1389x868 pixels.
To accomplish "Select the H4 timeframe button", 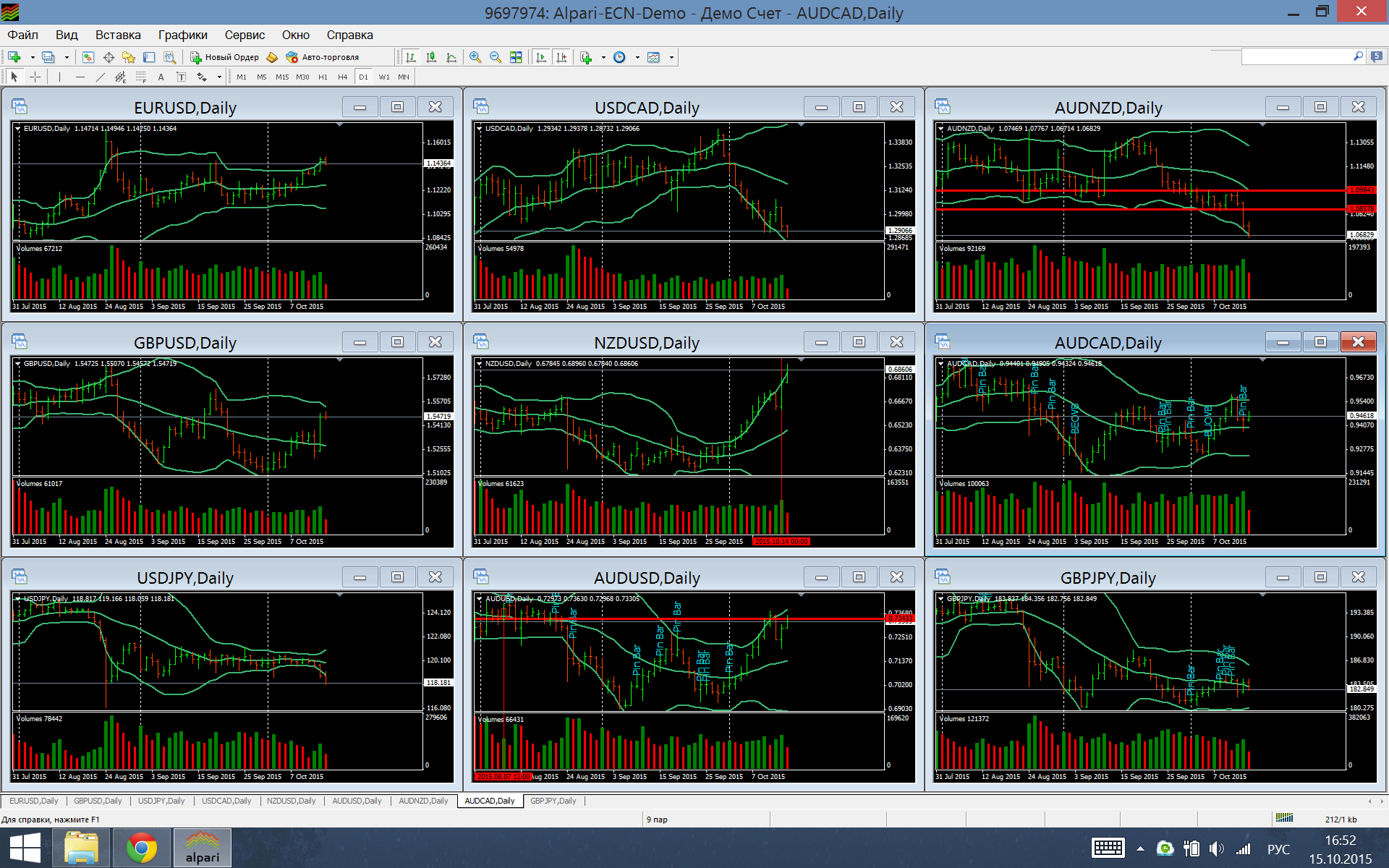I will pyautogui.click(x=342, y=77).
